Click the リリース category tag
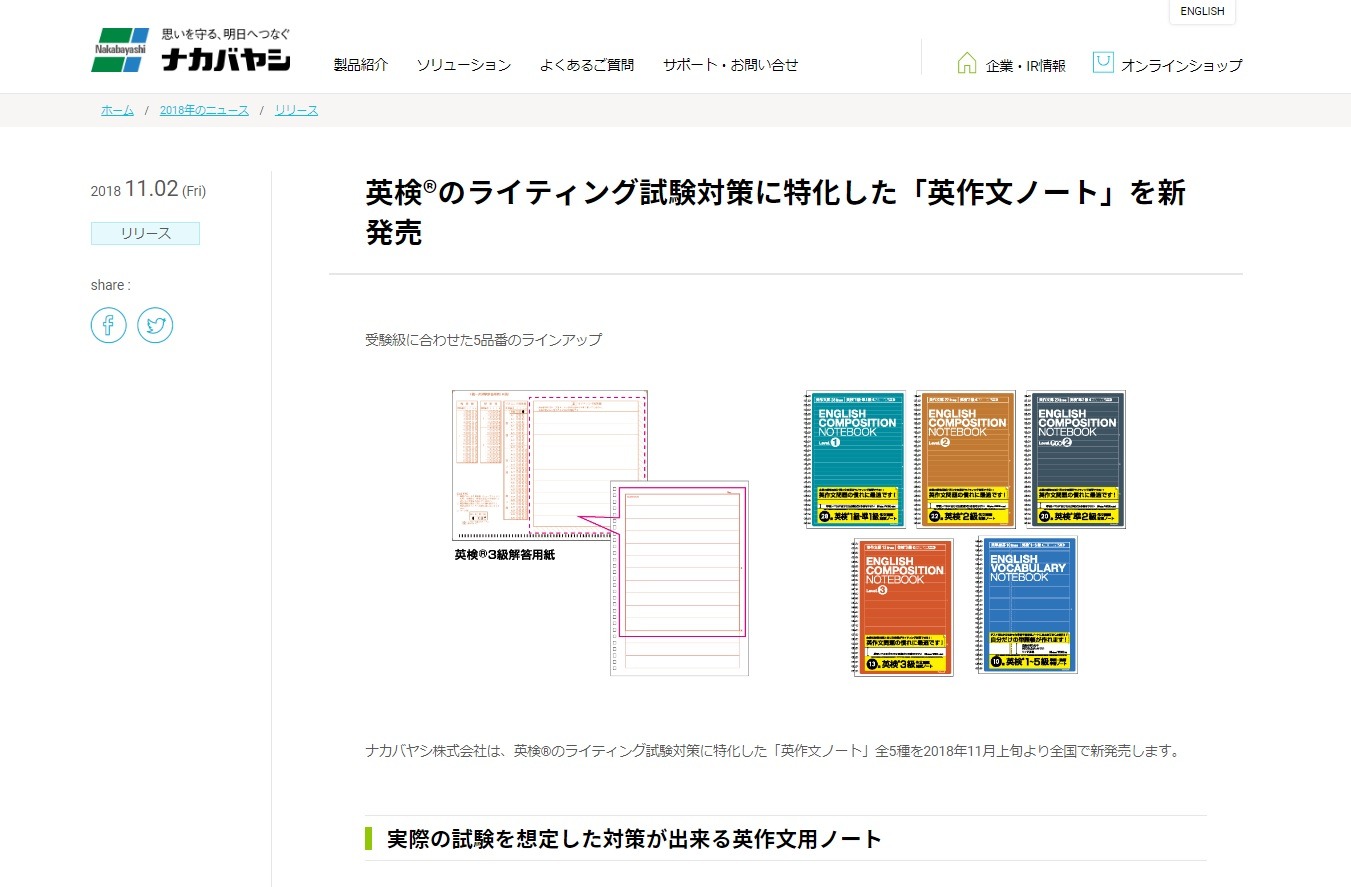Viewport: 1351px width, 887px height. (x=145, y=232)
